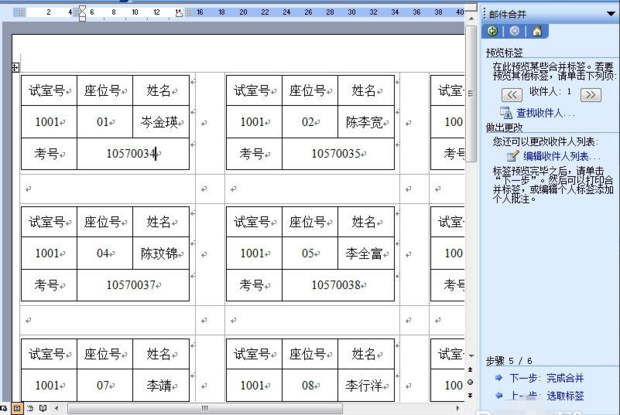The height and width of the screenshot is (415, 620).
Task: Click the name cell 陈玟锦
Action: pos(160,253)
